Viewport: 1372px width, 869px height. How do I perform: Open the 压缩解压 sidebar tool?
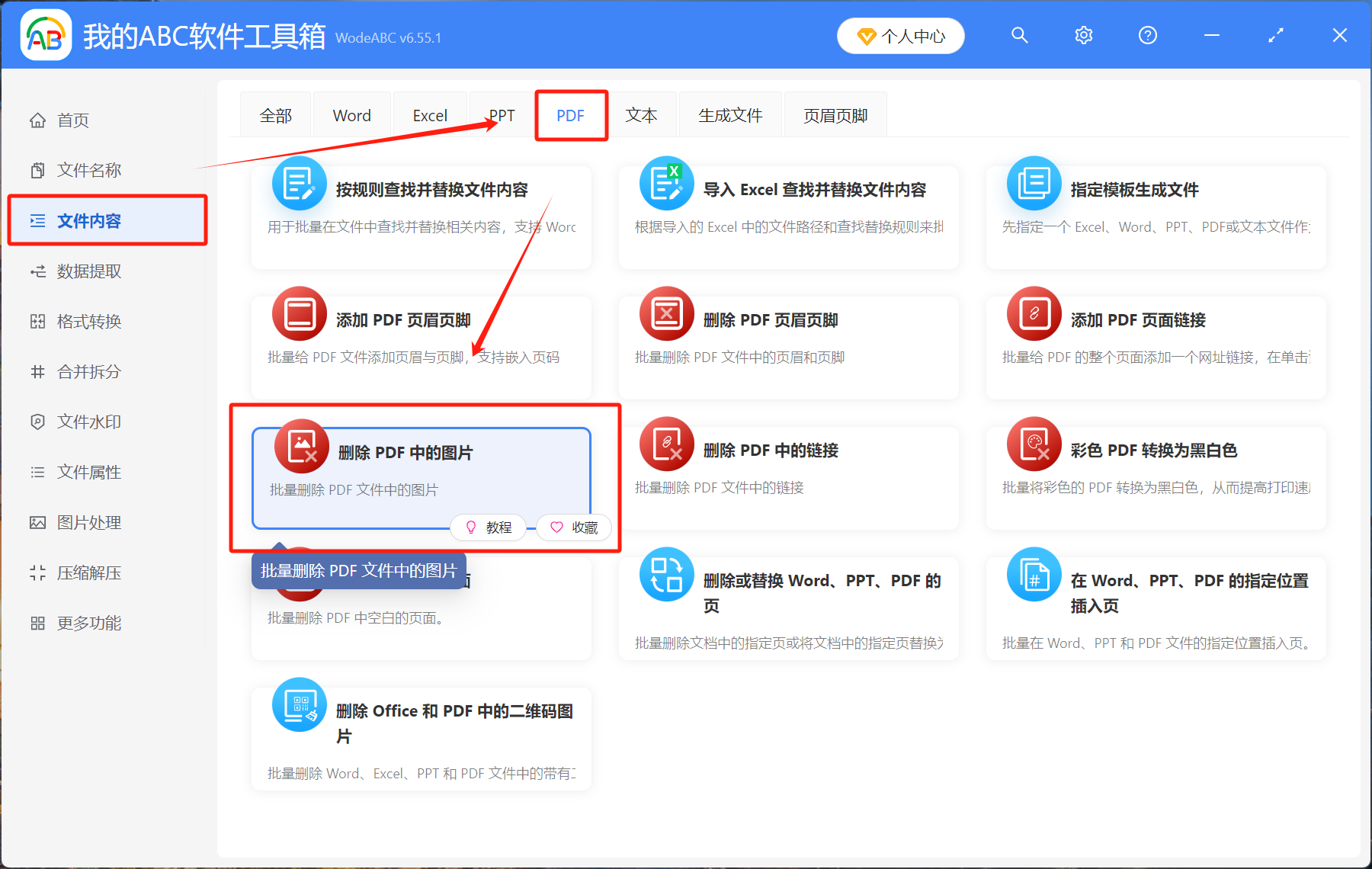coord(88,572)
